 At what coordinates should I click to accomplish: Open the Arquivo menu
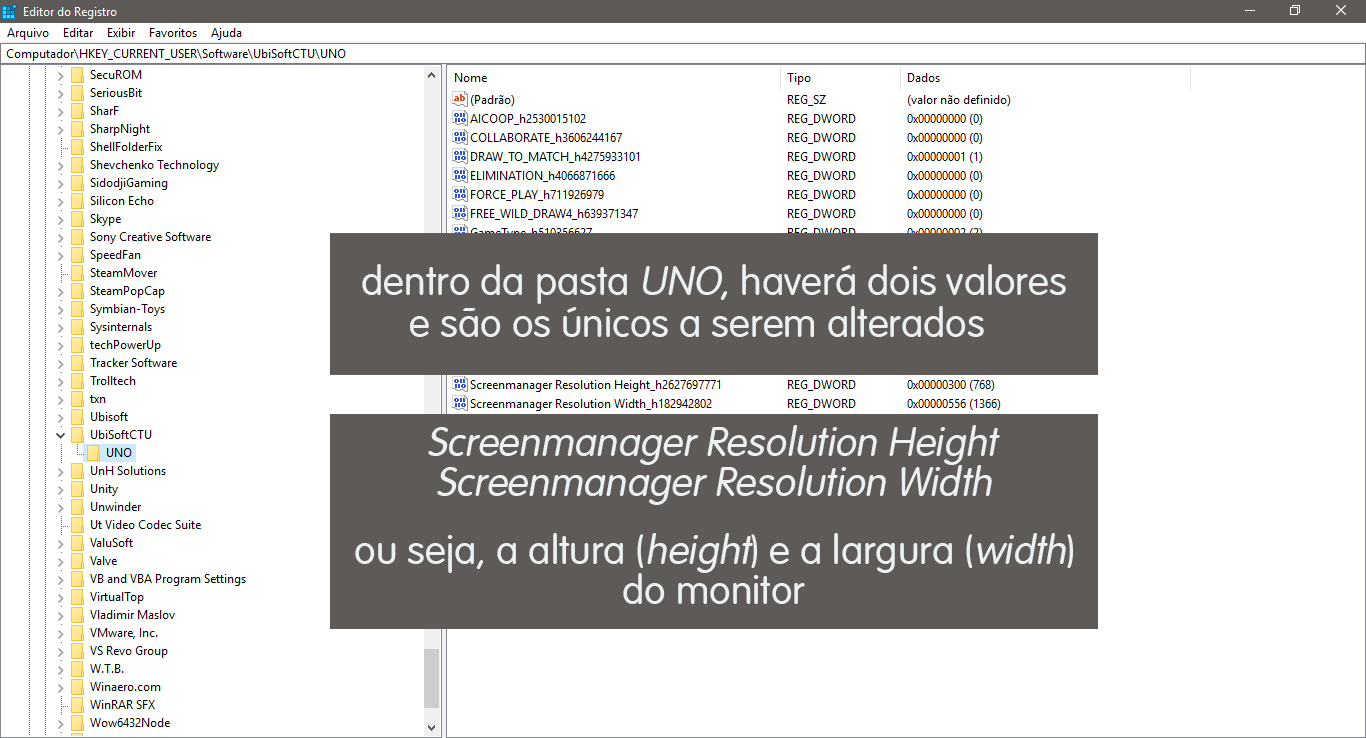click(x=28, y=33)
